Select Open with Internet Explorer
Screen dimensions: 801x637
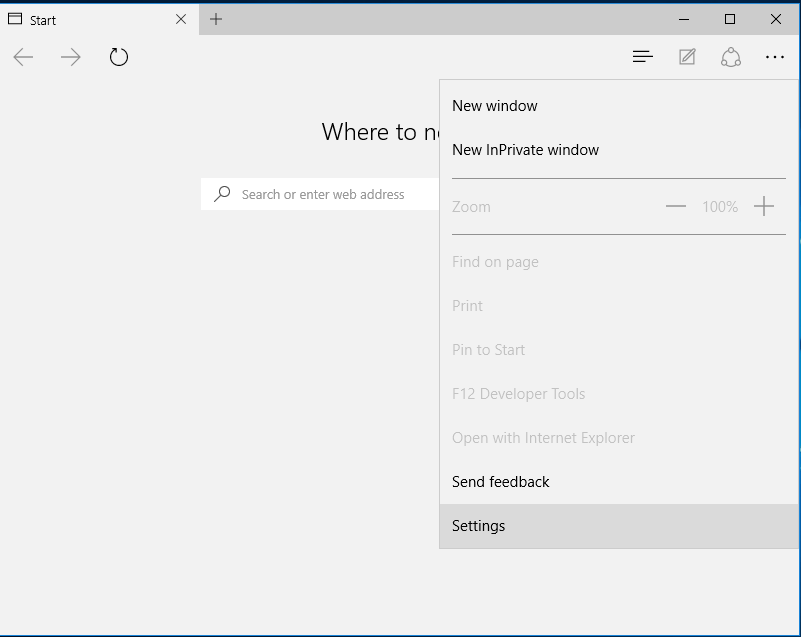pos(543,438)
